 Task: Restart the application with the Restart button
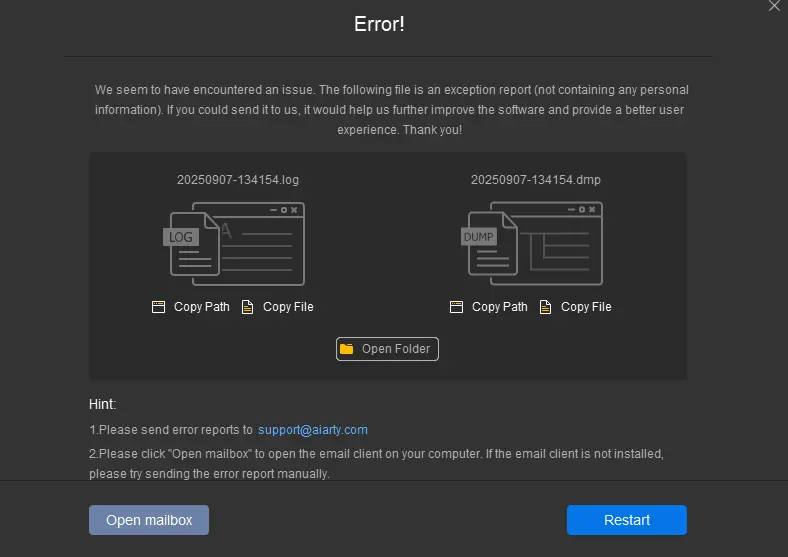[627, 520]
